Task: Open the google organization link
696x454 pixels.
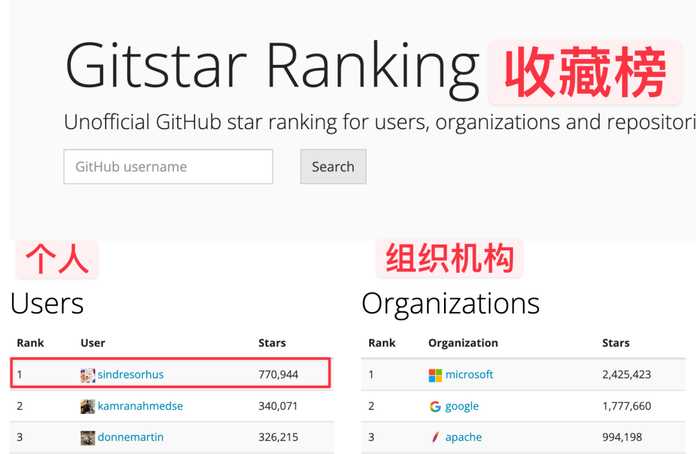Action: click(462, 407)
